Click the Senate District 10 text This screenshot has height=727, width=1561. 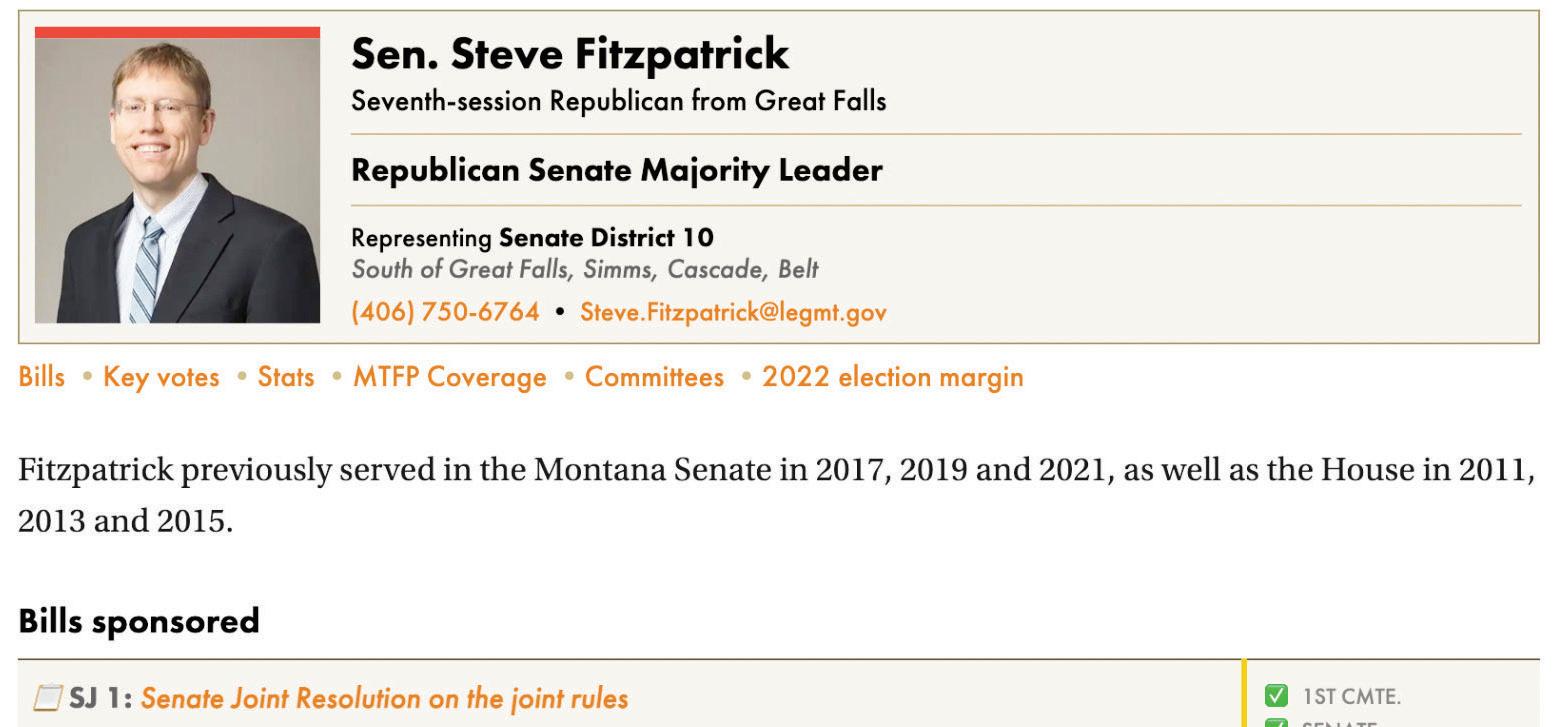point(606,238)
